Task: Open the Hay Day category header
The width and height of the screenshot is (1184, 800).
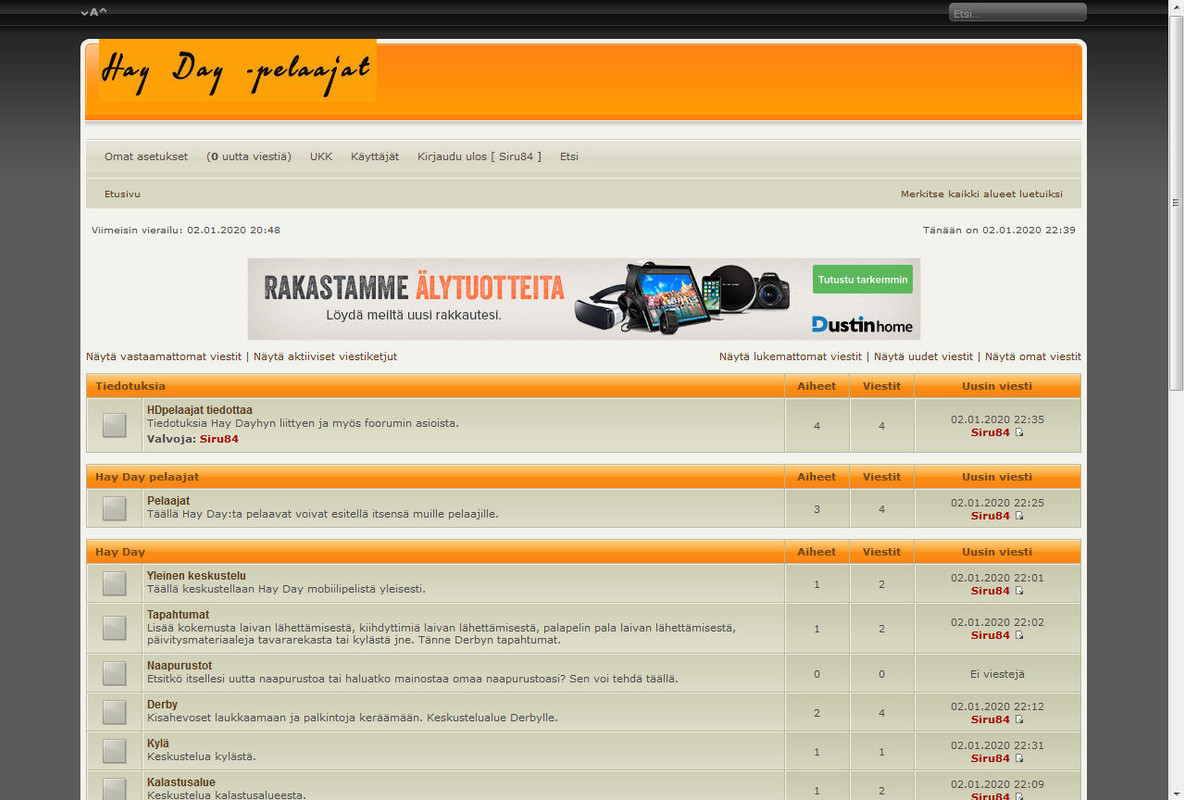Action: click(x=120, y=552)
